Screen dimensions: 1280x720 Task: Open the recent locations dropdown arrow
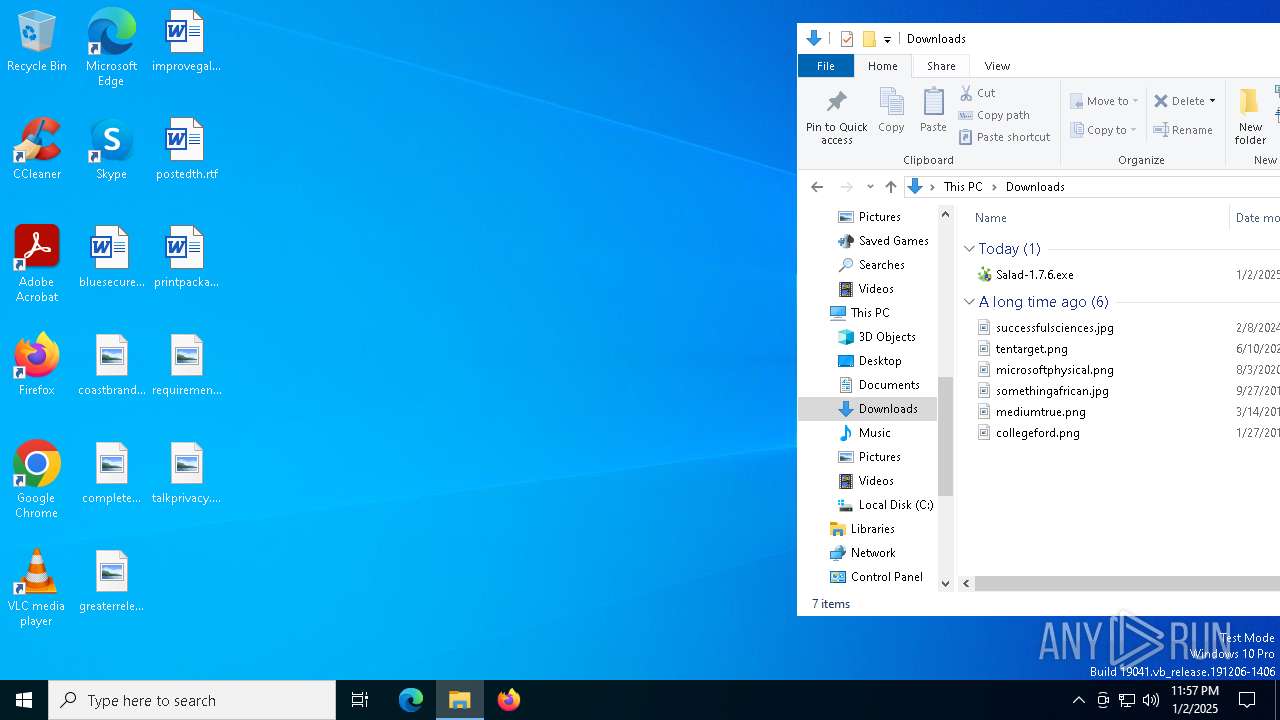(x=870, y=187)
